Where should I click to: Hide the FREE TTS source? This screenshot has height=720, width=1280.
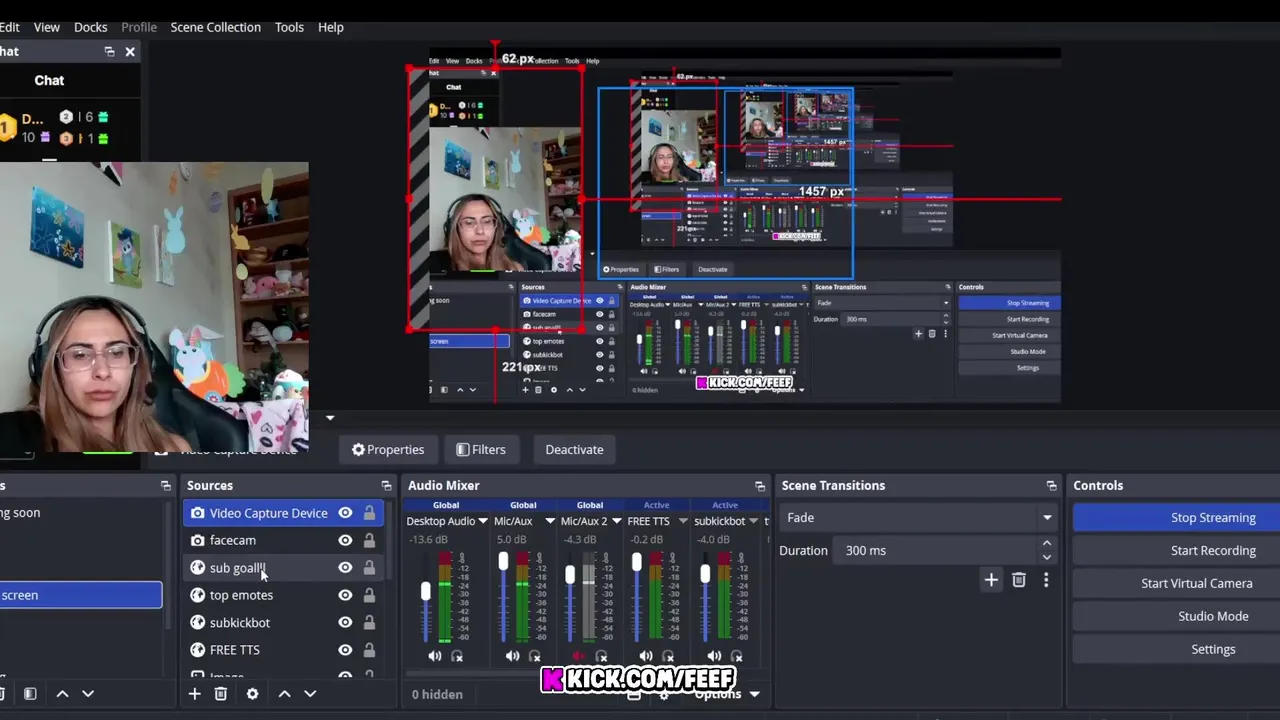pyautogui.click(x=345, y=650)
